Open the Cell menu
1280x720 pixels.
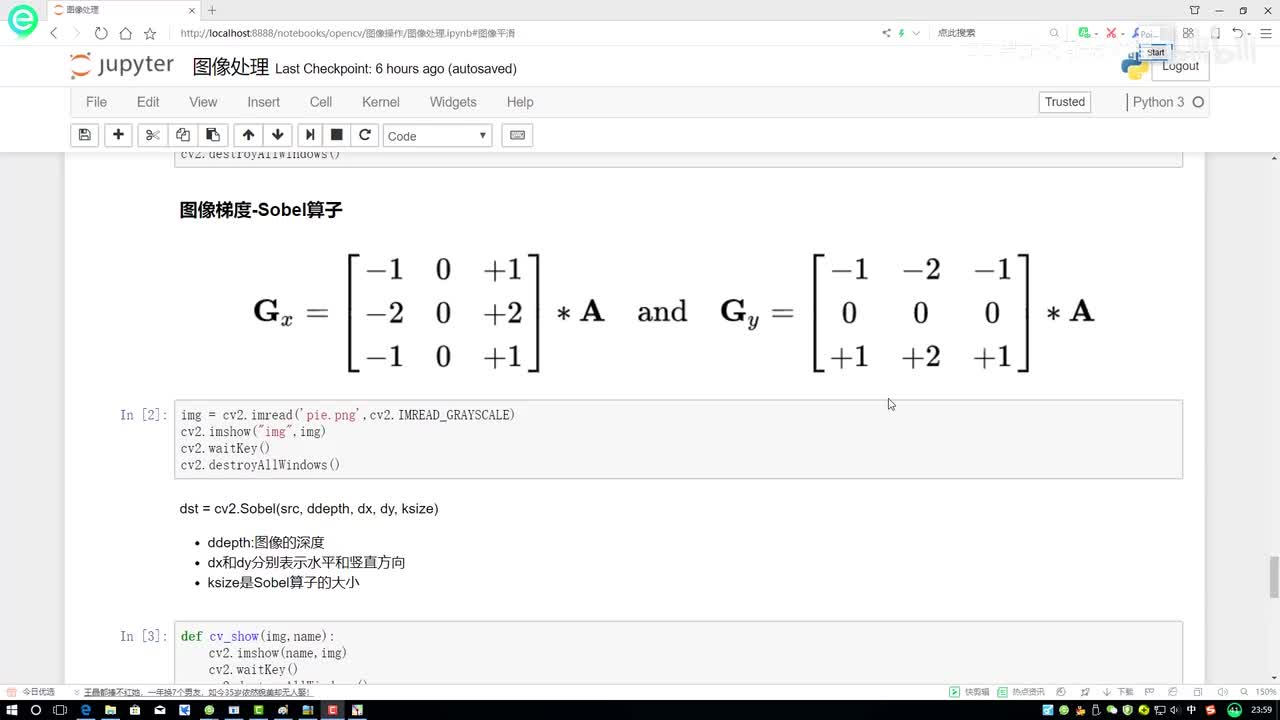321,102
